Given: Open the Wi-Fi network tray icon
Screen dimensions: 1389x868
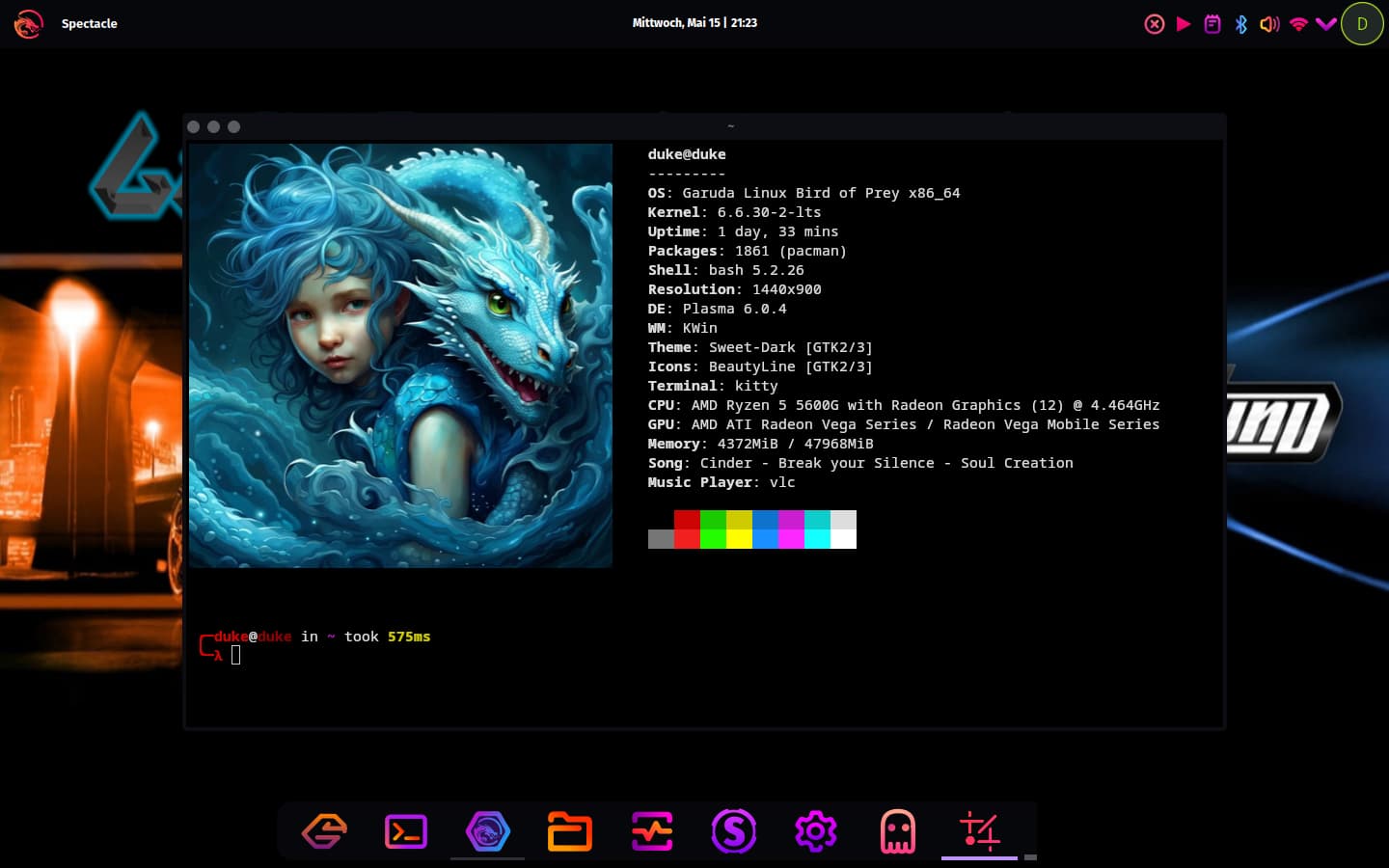Looking at the screenshot, I should point(1298,24).
